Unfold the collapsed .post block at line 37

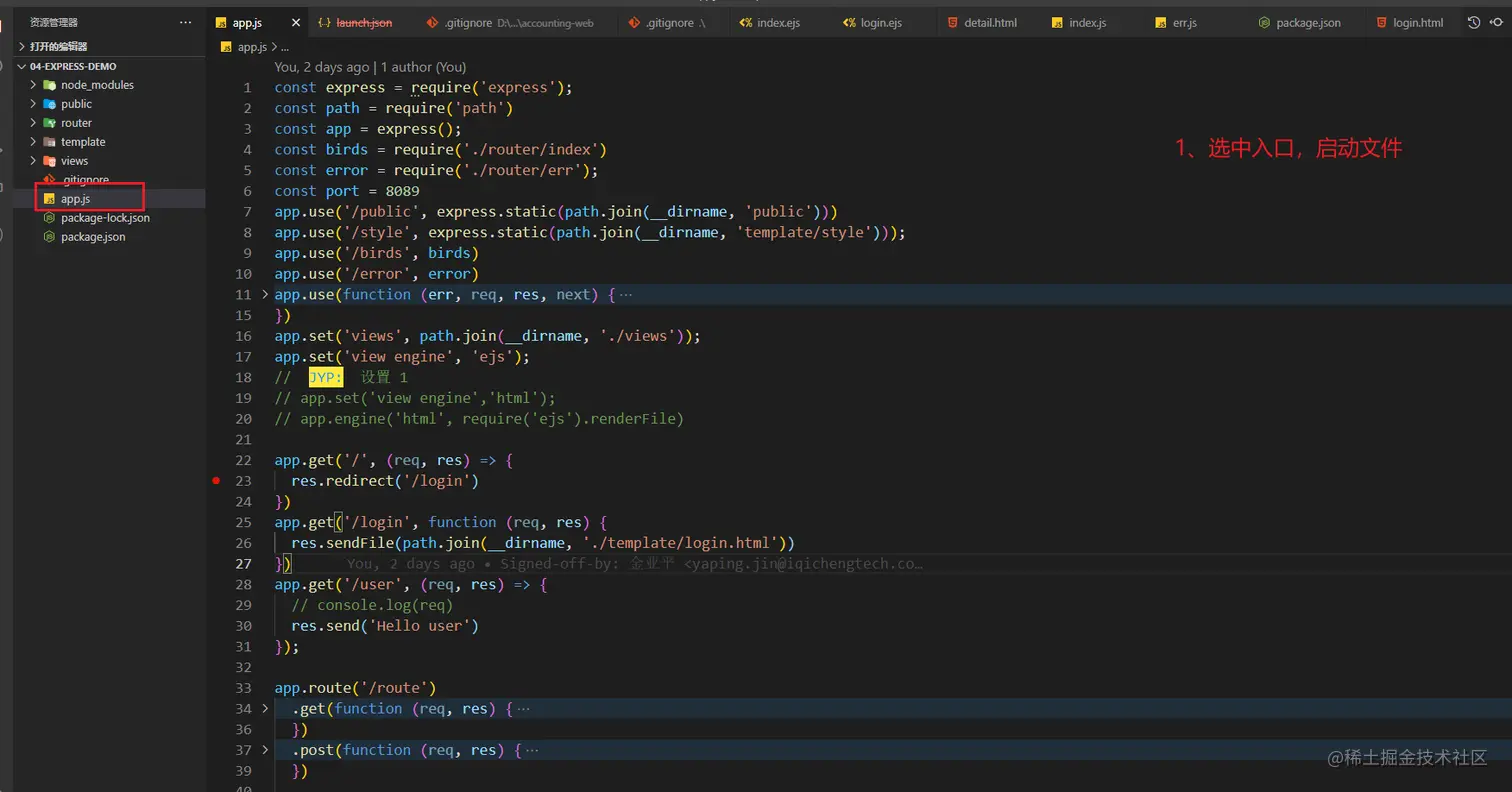click(265, 750)
